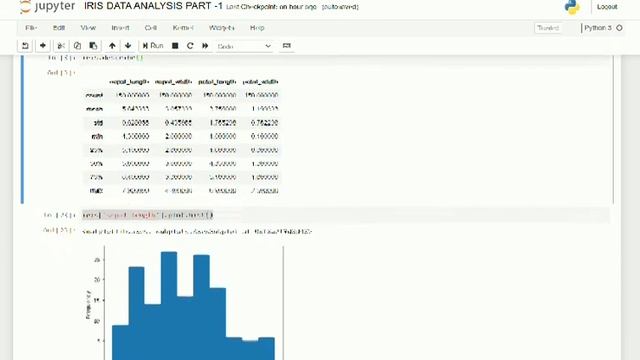Open the Insert menu
This screenshot has width=640, height=360.
pyautogui.click(x=120, y=28)
